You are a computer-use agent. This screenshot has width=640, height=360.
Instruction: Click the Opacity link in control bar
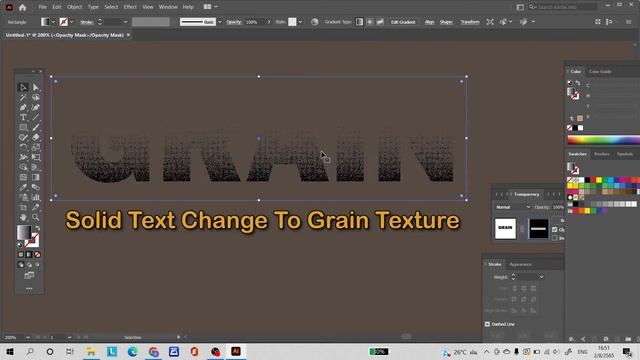234,22
